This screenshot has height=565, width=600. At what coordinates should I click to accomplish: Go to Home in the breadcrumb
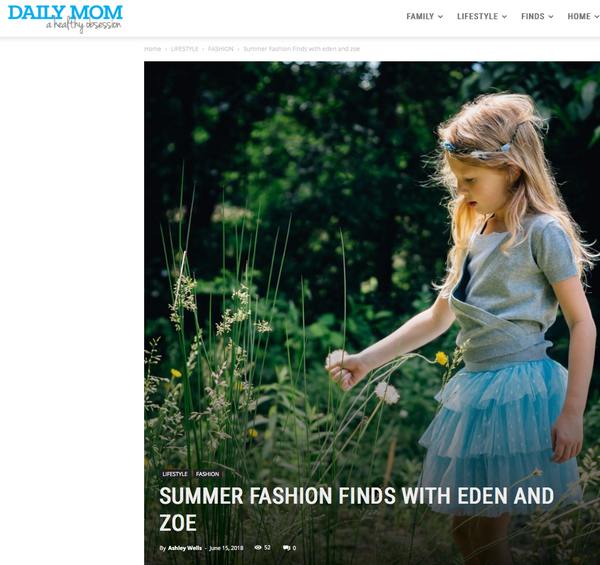(x=152, y=49)
